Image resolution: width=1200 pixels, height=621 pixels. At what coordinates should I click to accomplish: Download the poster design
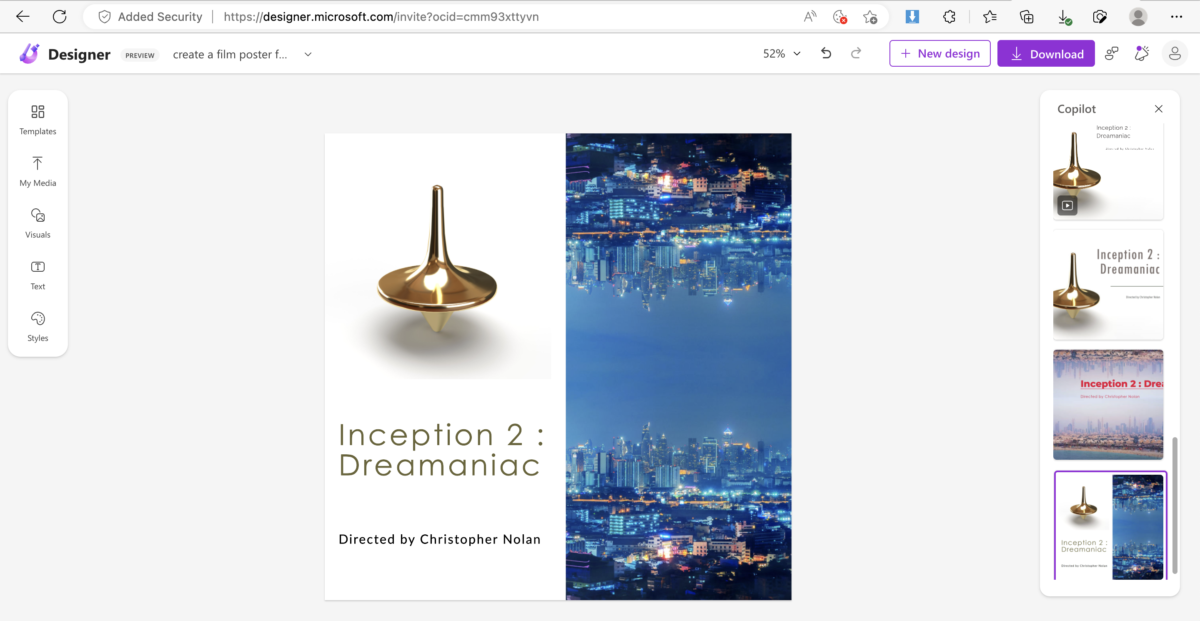click(1046, 54)
